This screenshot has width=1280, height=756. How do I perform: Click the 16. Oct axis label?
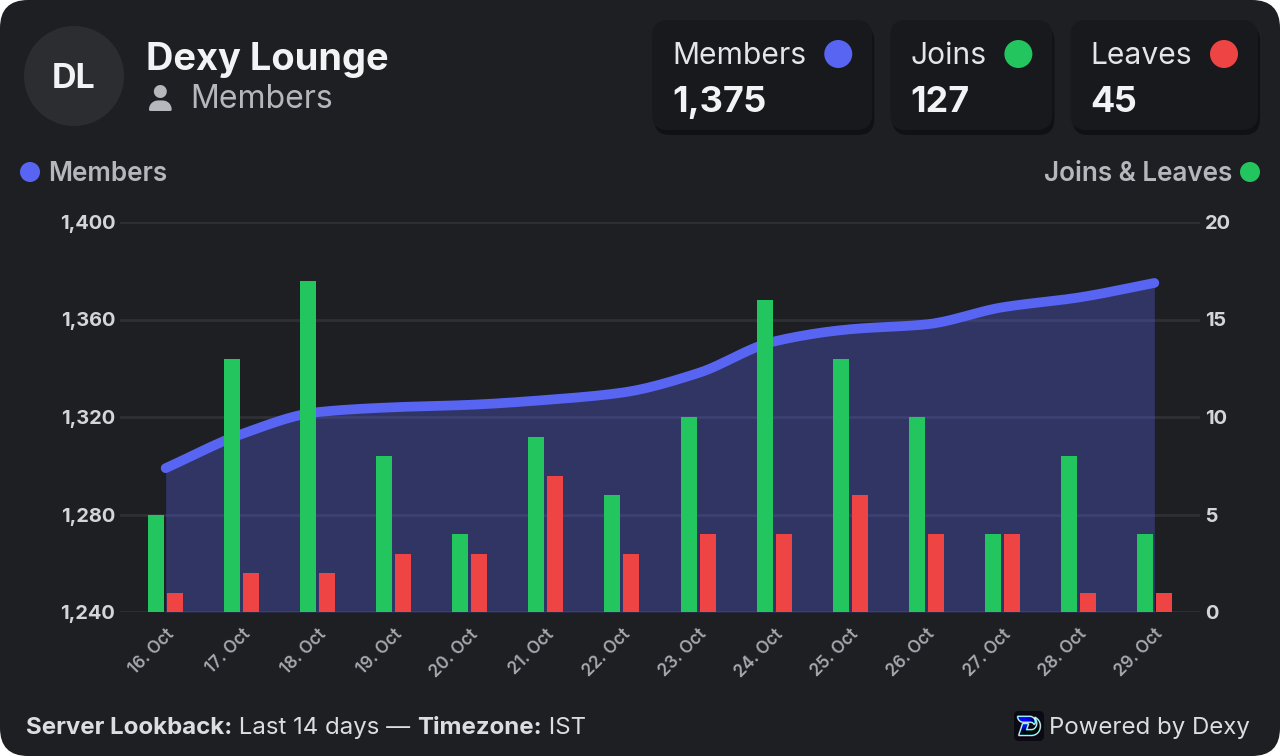click(x=152, y=650)
